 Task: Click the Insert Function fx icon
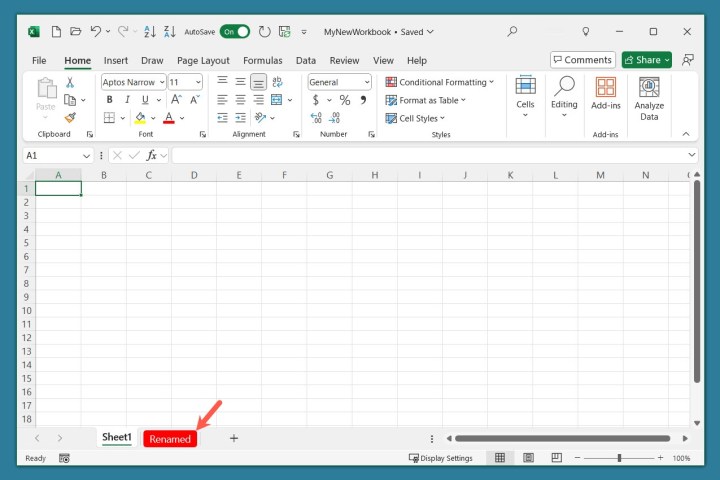coord(152,155)
